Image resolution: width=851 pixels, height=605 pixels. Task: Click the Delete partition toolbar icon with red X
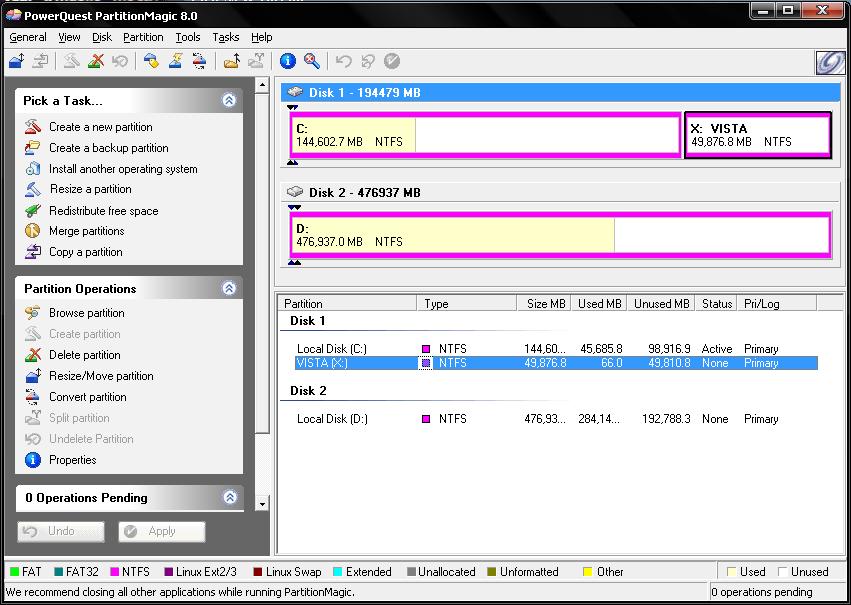pos(96,61)
